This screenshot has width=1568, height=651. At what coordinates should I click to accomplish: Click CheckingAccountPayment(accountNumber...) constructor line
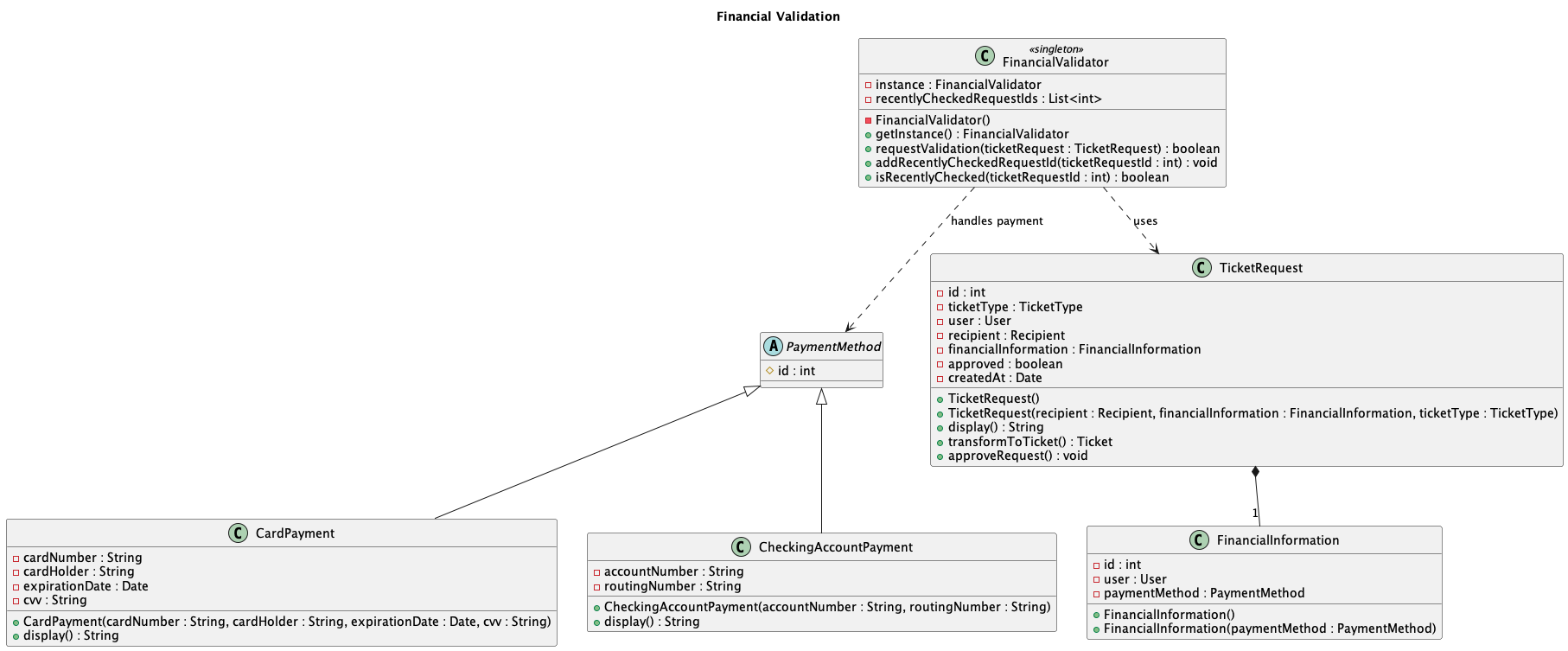[827, 607]
